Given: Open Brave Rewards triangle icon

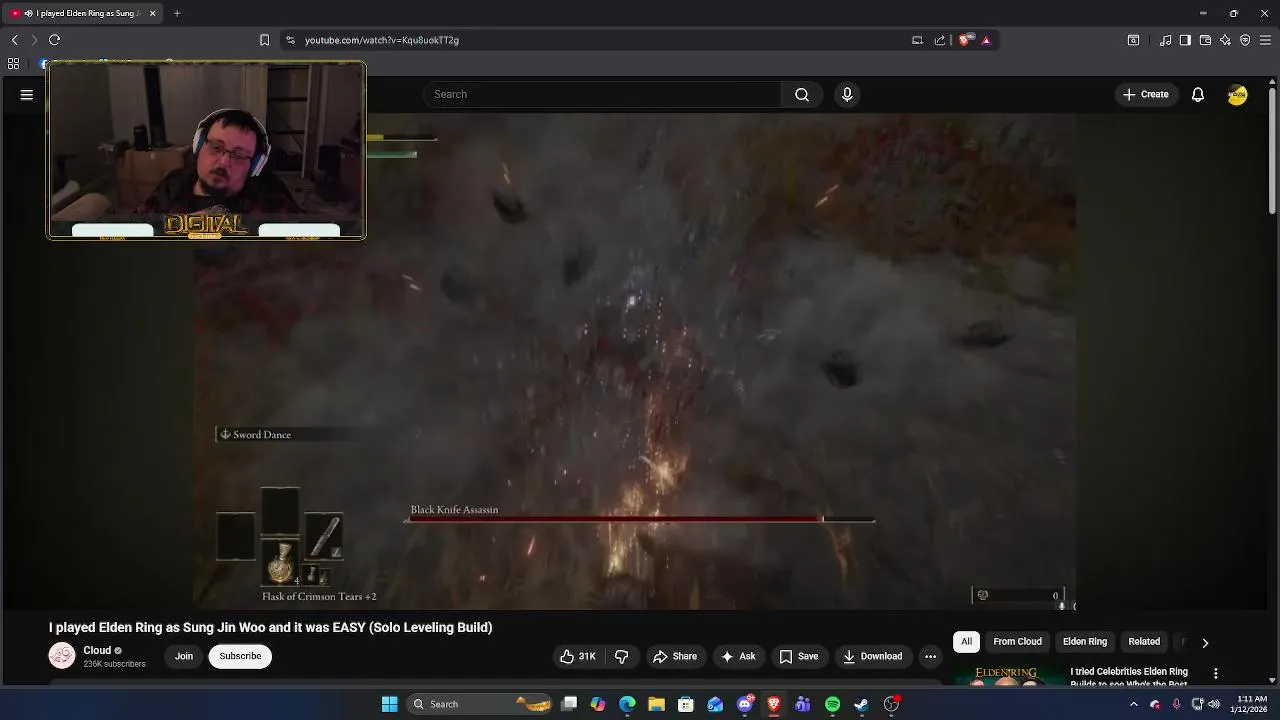Looking at the screenshot, I should pyautogui.click(x=986, y=40).
